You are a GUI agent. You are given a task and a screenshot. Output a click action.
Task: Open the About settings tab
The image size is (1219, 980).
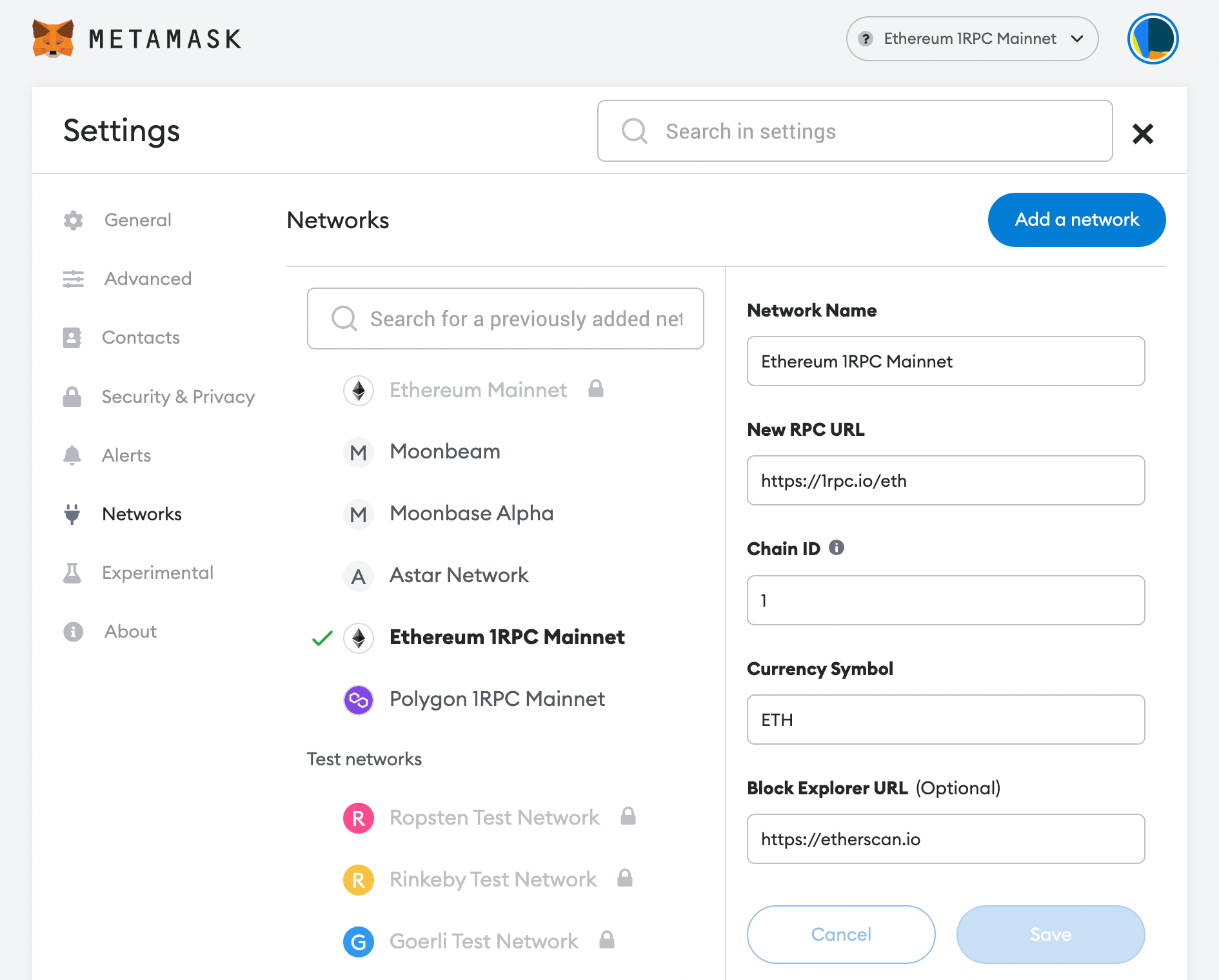pyautogui.click(x=130, y=631)
